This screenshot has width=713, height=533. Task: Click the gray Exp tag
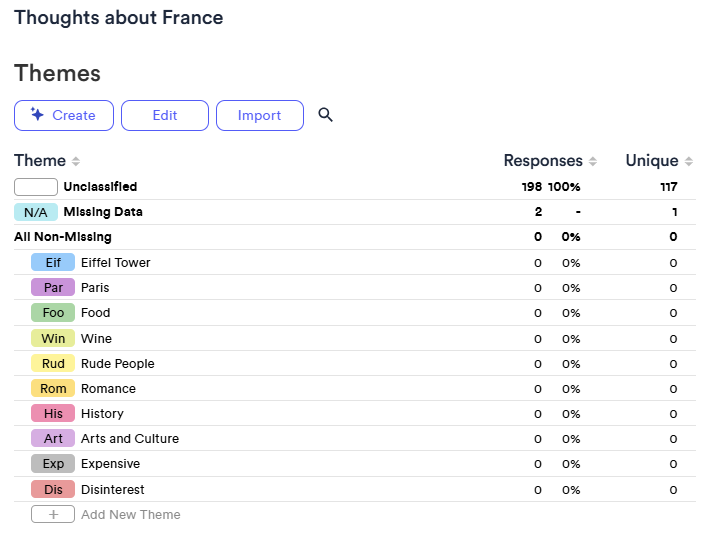pos(53,463)
